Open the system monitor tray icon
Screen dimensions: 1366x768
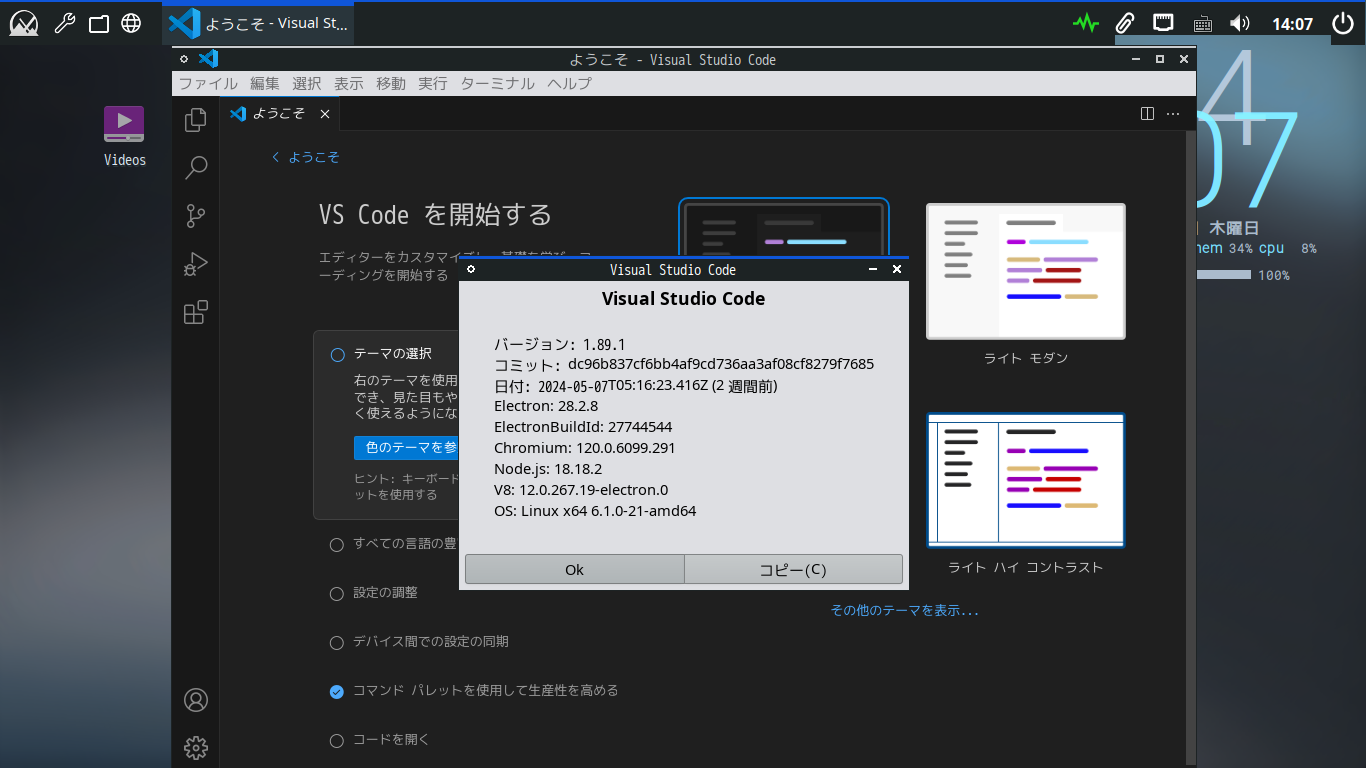coord(1086,23)
